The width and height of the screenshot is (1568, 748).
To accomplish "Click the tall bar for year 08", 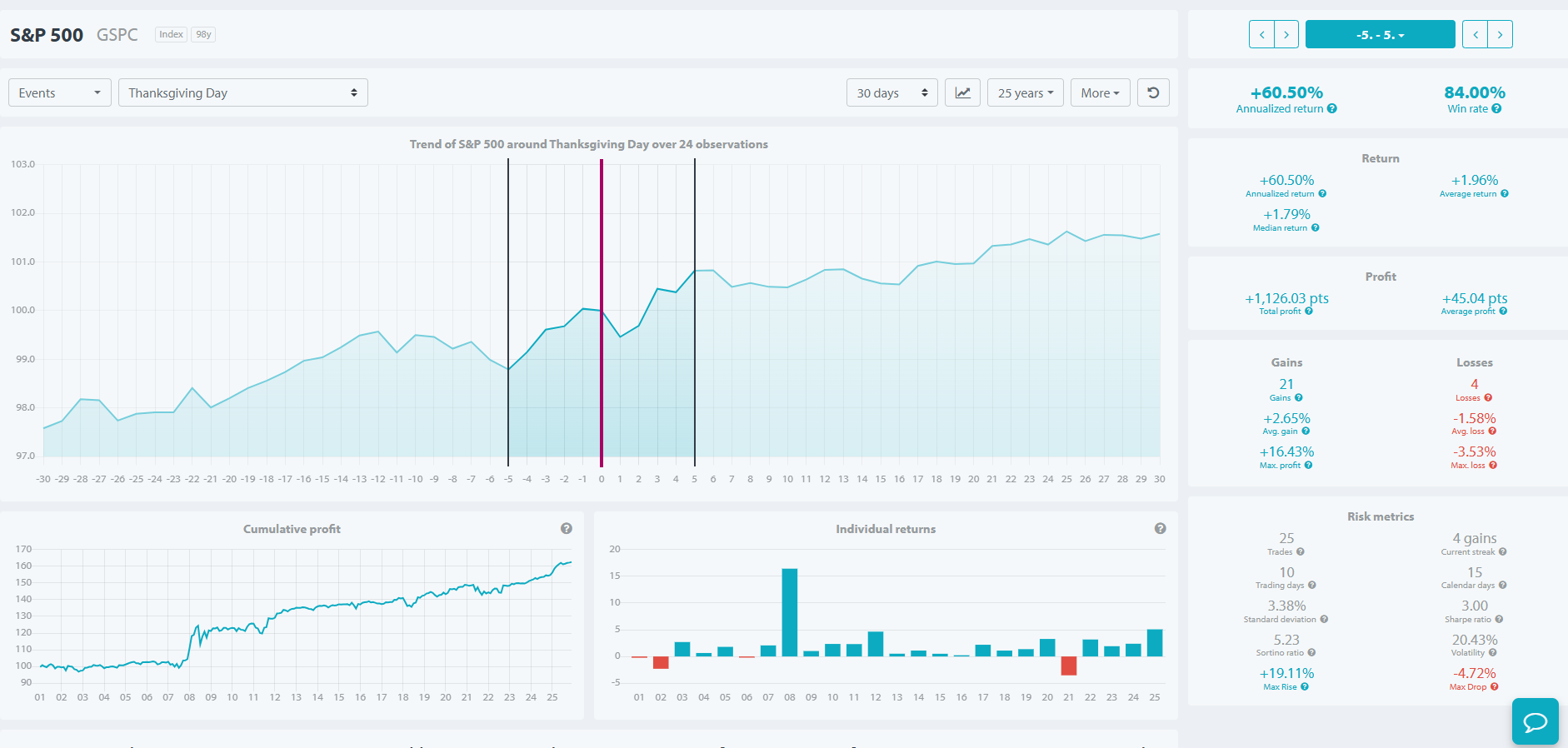I will tap(790, 612).
